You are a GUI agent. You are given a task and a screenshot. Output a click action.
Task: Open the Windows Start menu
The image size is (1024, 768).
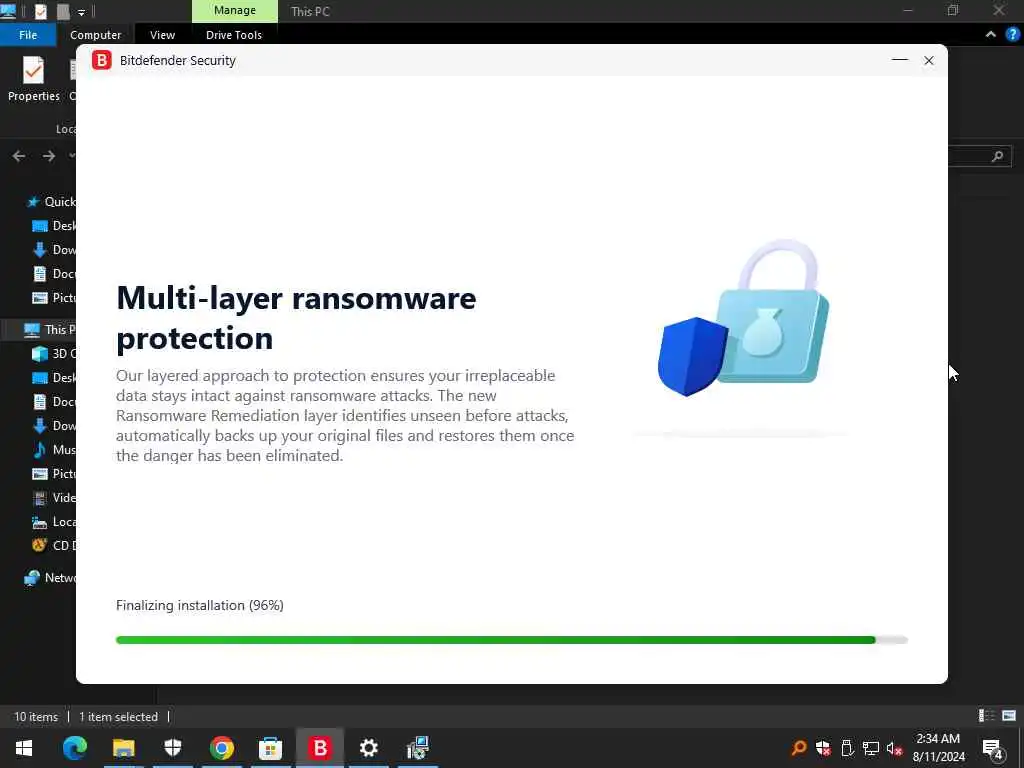(x=24, y=748)
